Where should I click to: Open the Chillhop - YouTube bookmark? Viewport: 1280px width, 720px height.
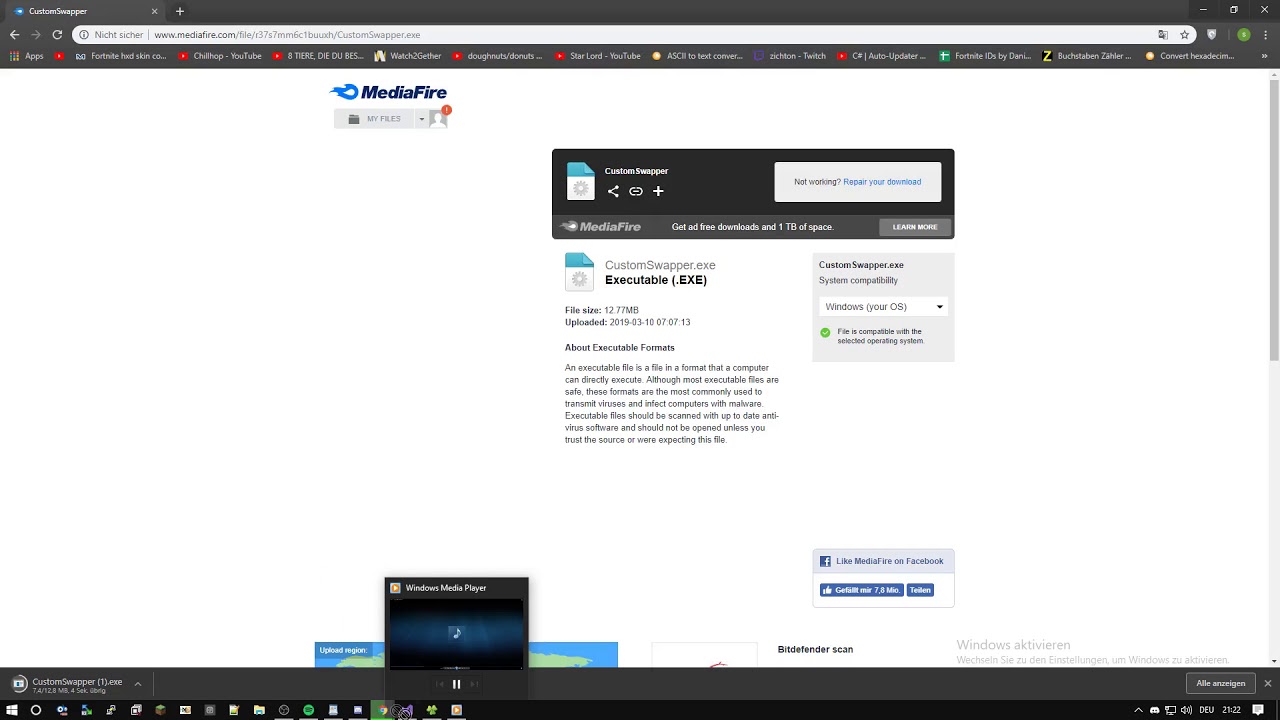pos(220,56)
